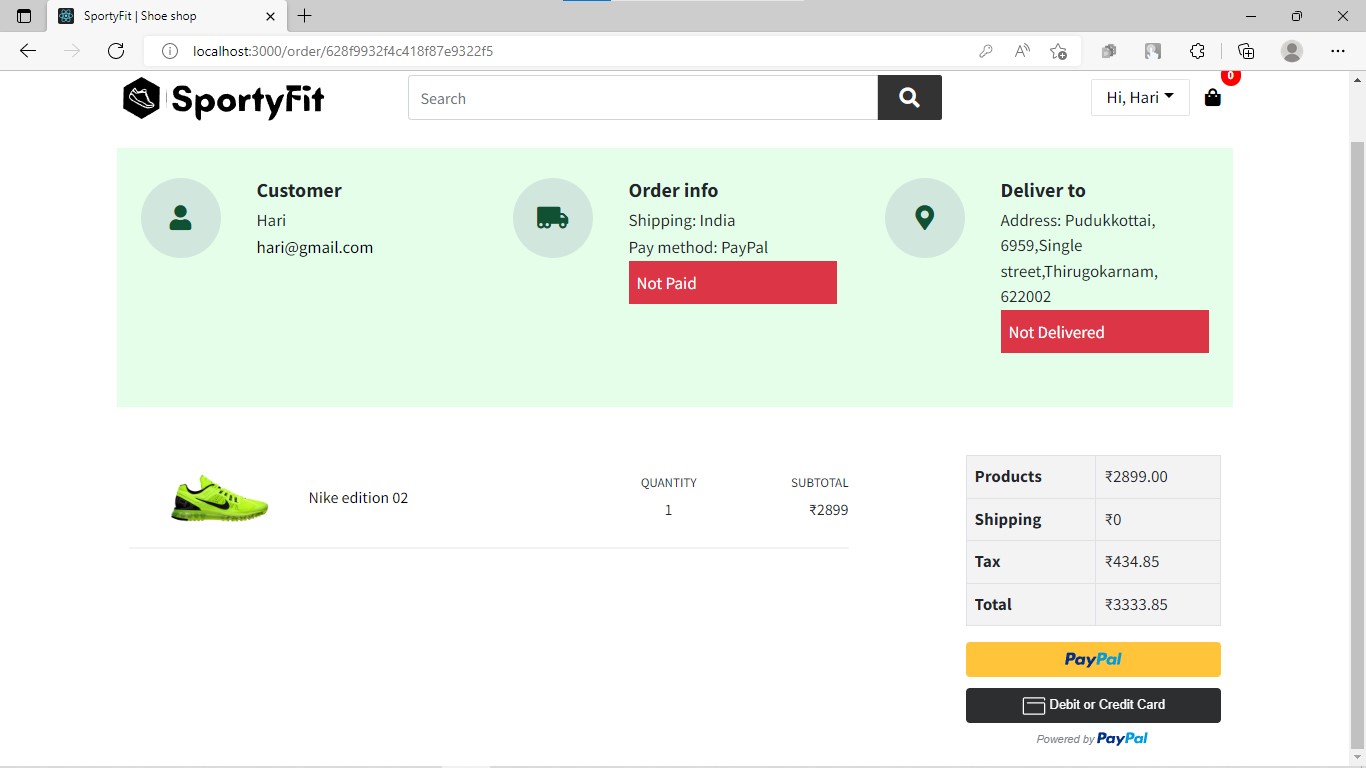Click the collections icon in the toolbar
This screenshot has height=768, width=1366.
1245,51
